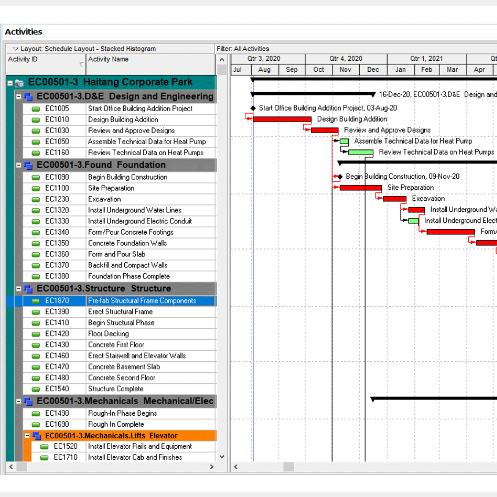This screenshot has height=497, width=497.
Task: Click the WBS icon beside Structure
Action: click(x=28, y=289)
